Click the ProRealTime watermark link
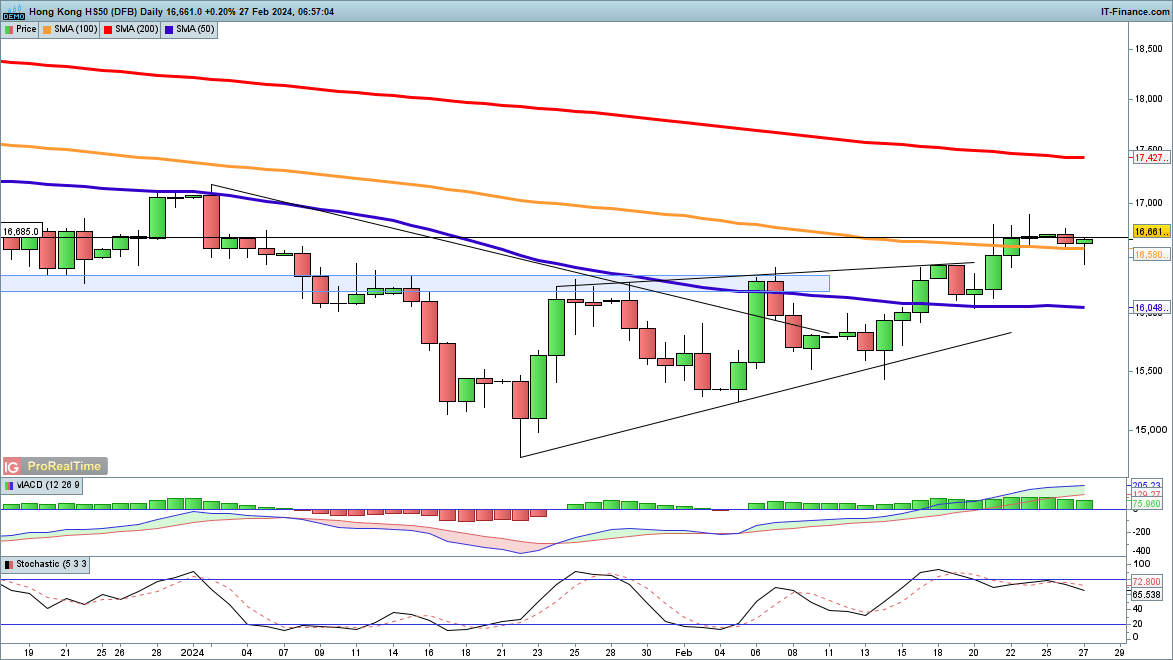This screenshot has height=660, width=1173. (x=65, y=467)
